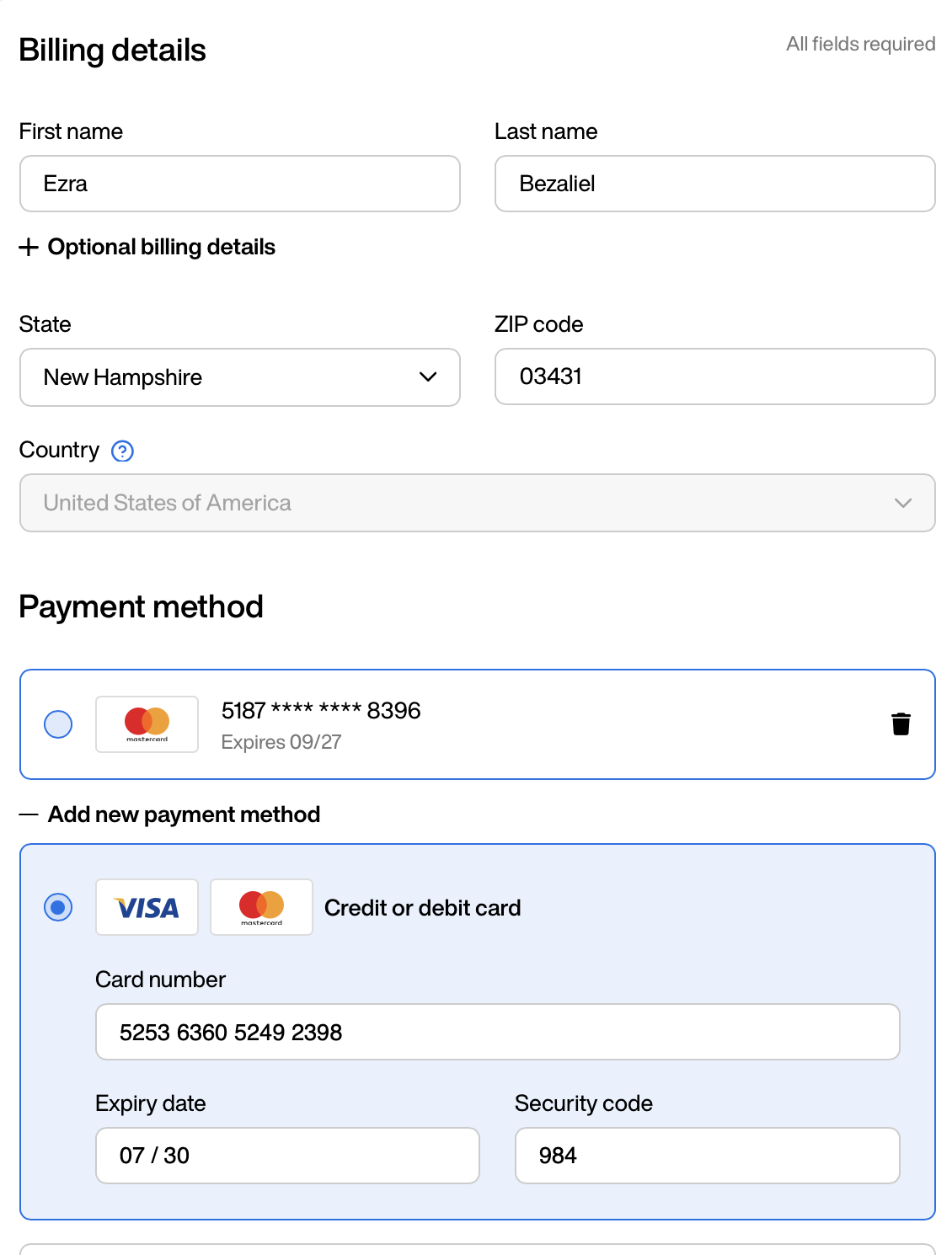Select the saved card 5187 radio button
Viewport: 952px width, 1255px height.
click(58, 724)
